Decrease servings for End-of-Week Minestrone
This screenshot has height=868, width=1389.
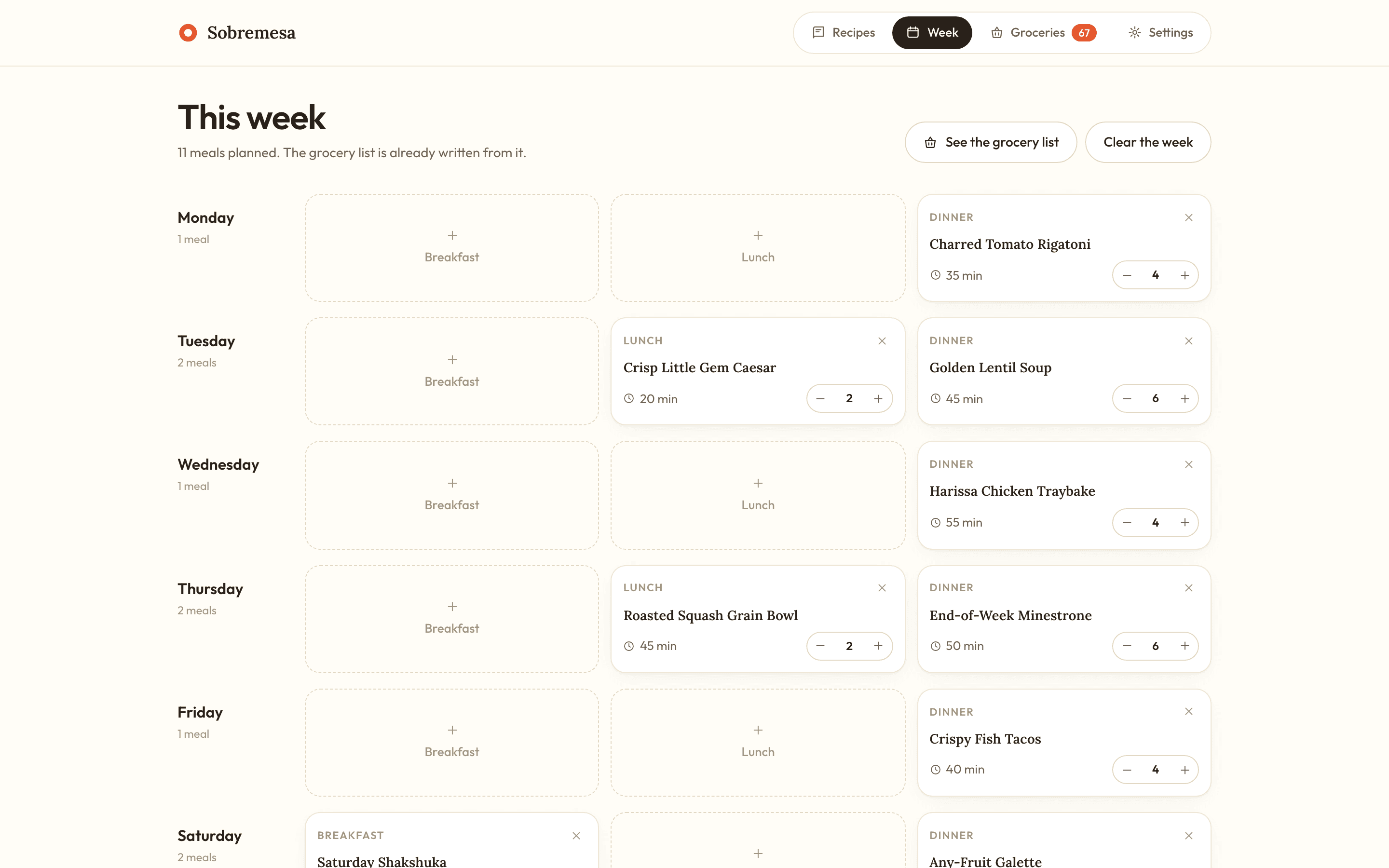pos(1127,646)
